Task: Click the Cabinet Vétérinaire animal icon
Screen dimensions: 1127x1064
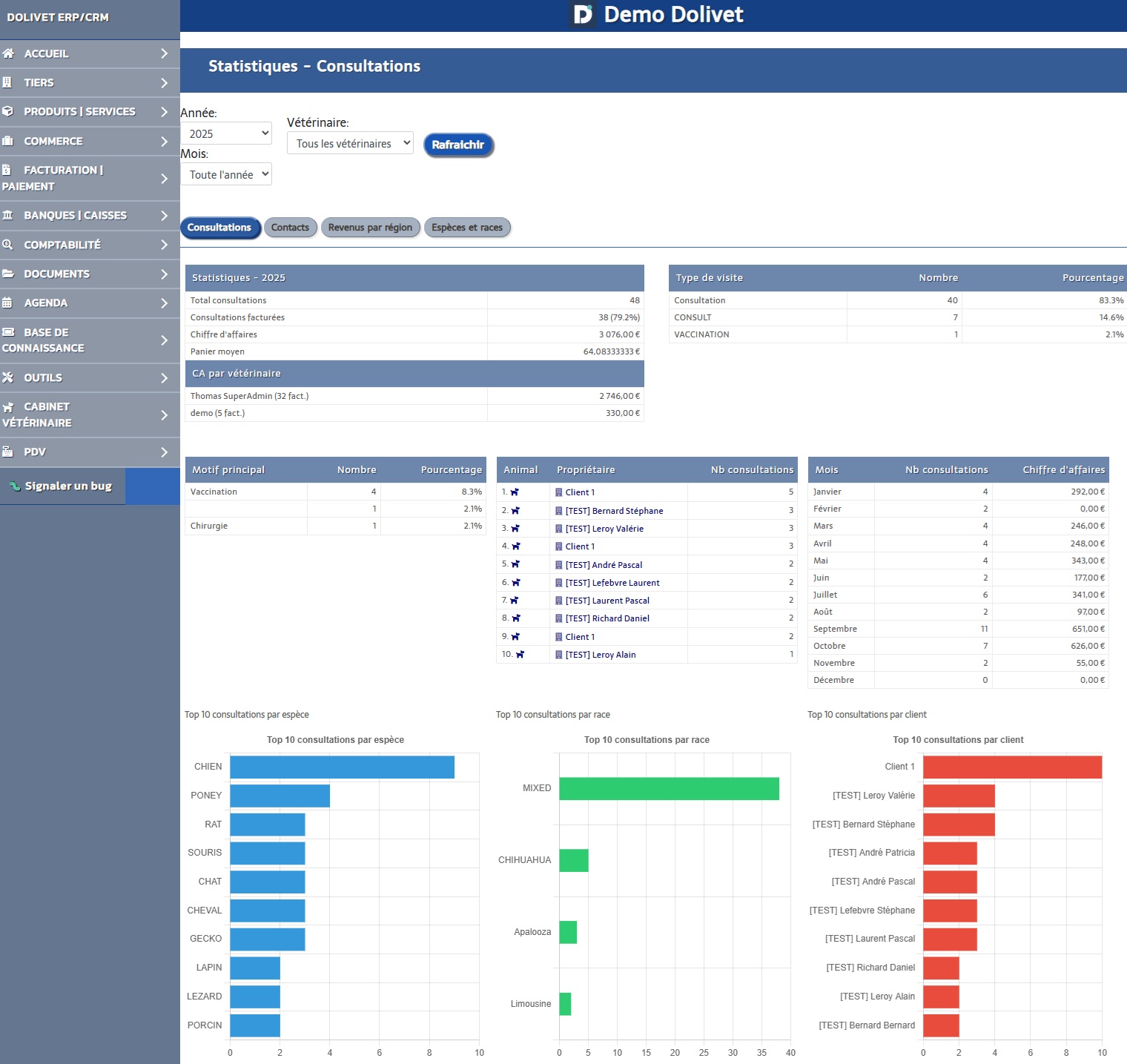Action: click(8, 407)
